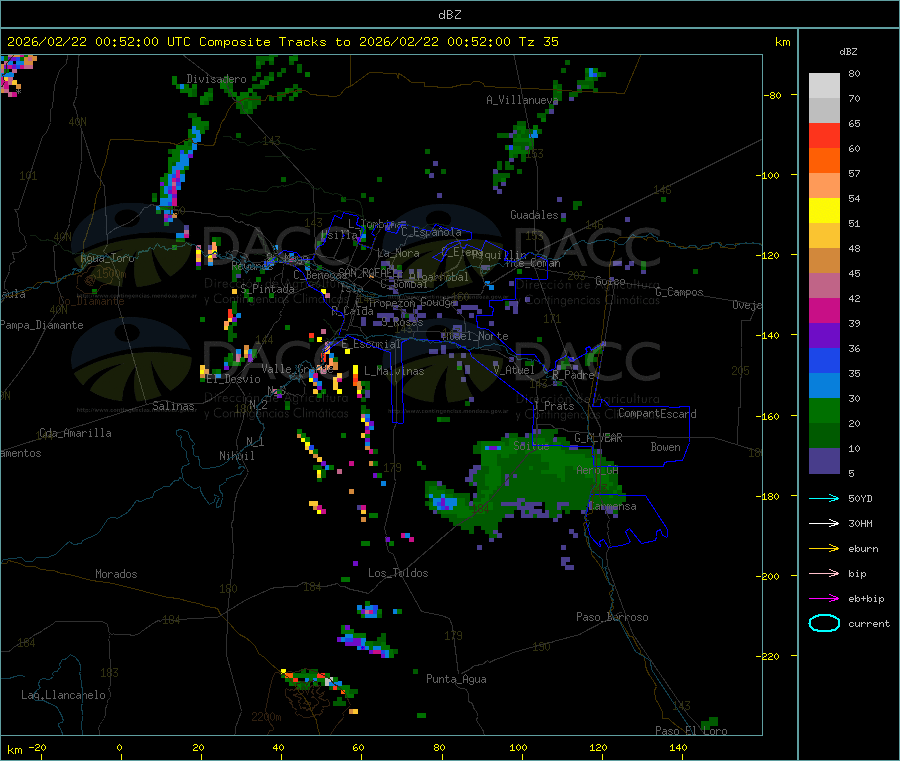
Task: Click the 'Guadales' place label
Action: tap(534, 215)
